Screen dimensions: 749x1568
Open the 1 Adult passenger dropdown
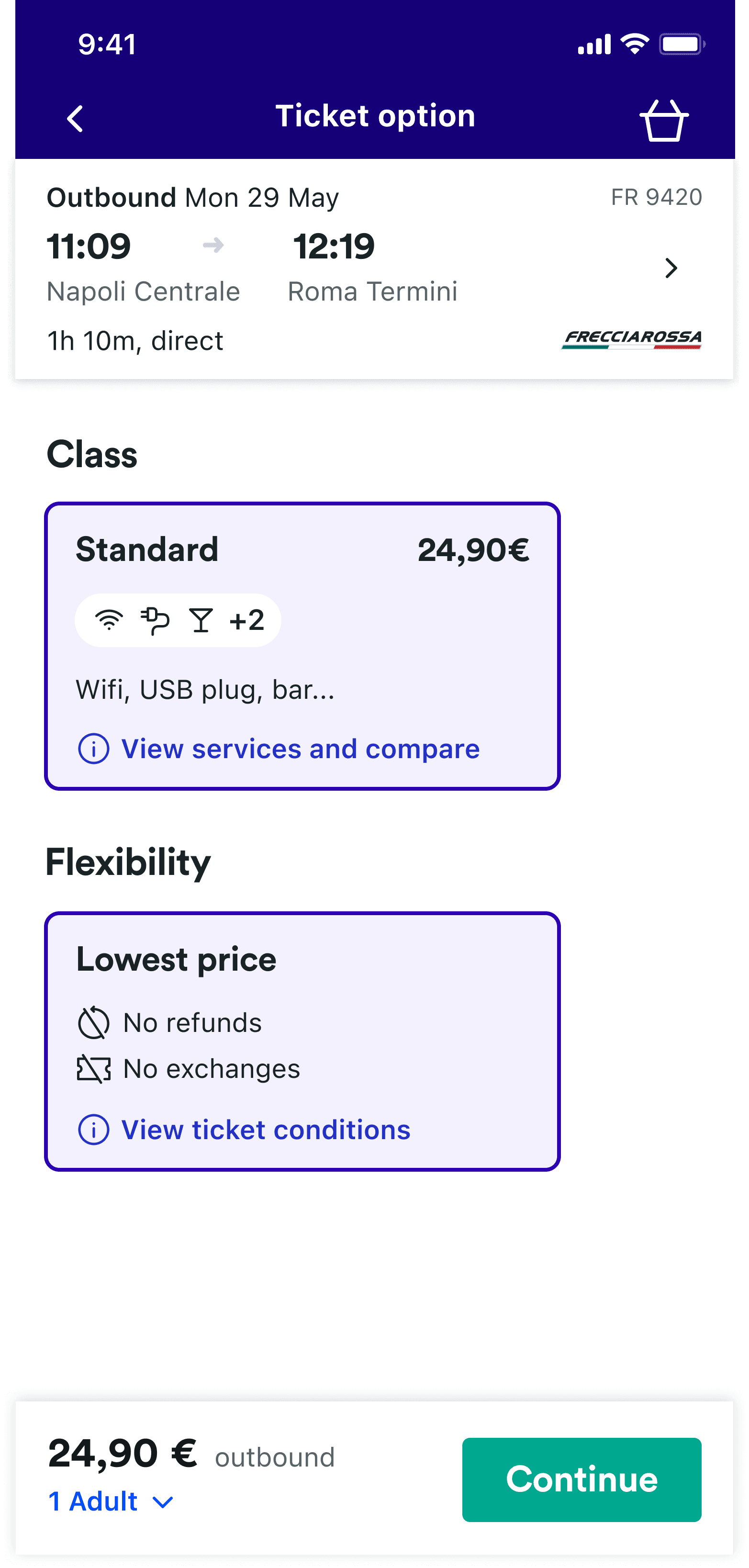[x=111, y=1501]
